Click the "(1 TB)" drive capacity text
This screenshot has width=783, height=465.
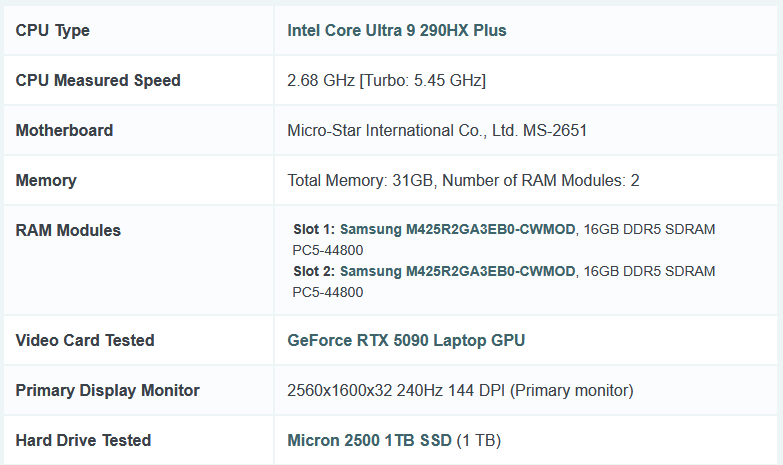[x=480, y=440]
